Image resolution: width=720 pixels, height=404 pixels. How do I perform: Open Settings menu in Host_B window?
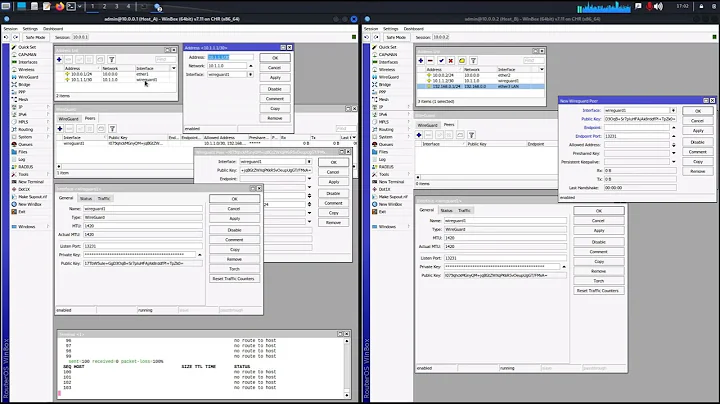391,28
